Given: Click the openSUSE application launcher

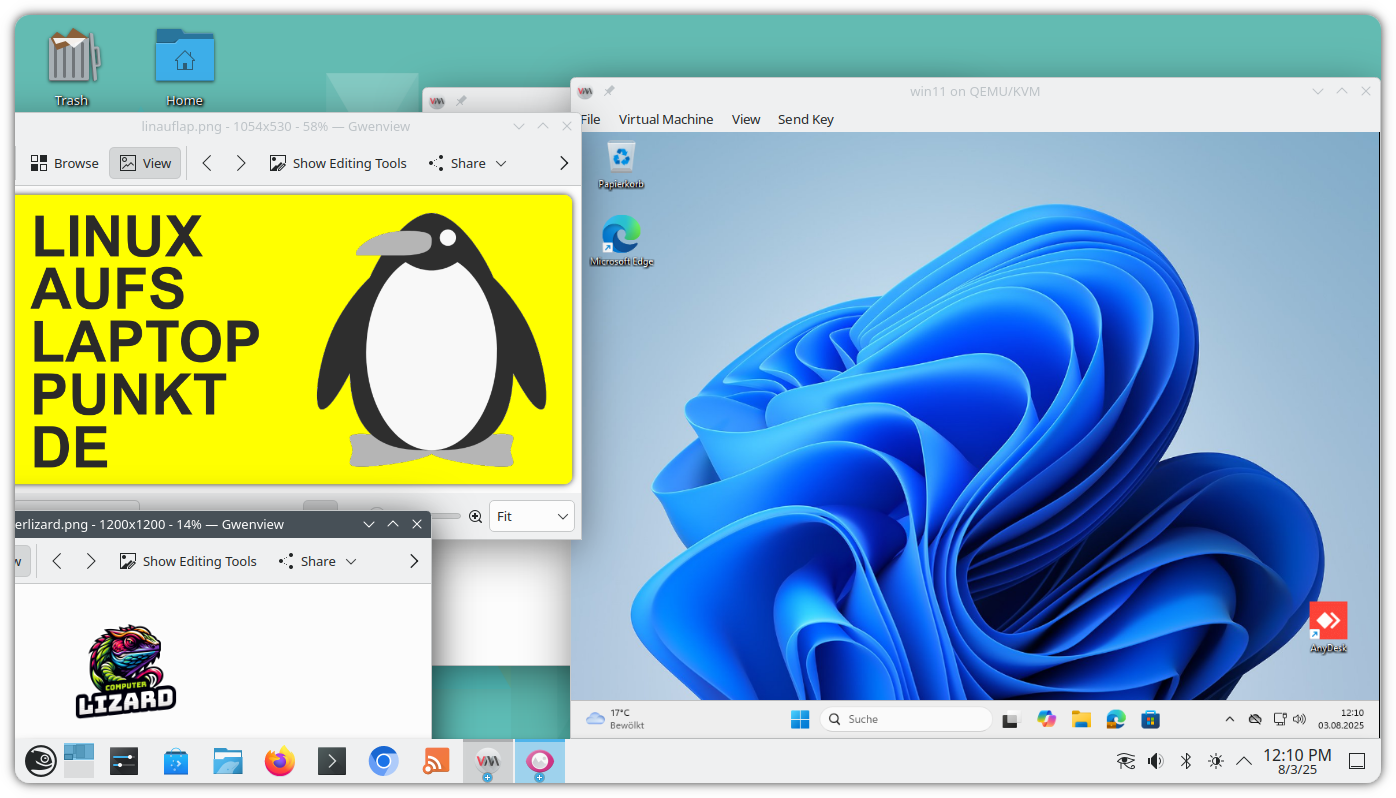Looking at the screenshot, I should (x=40, y=761).
